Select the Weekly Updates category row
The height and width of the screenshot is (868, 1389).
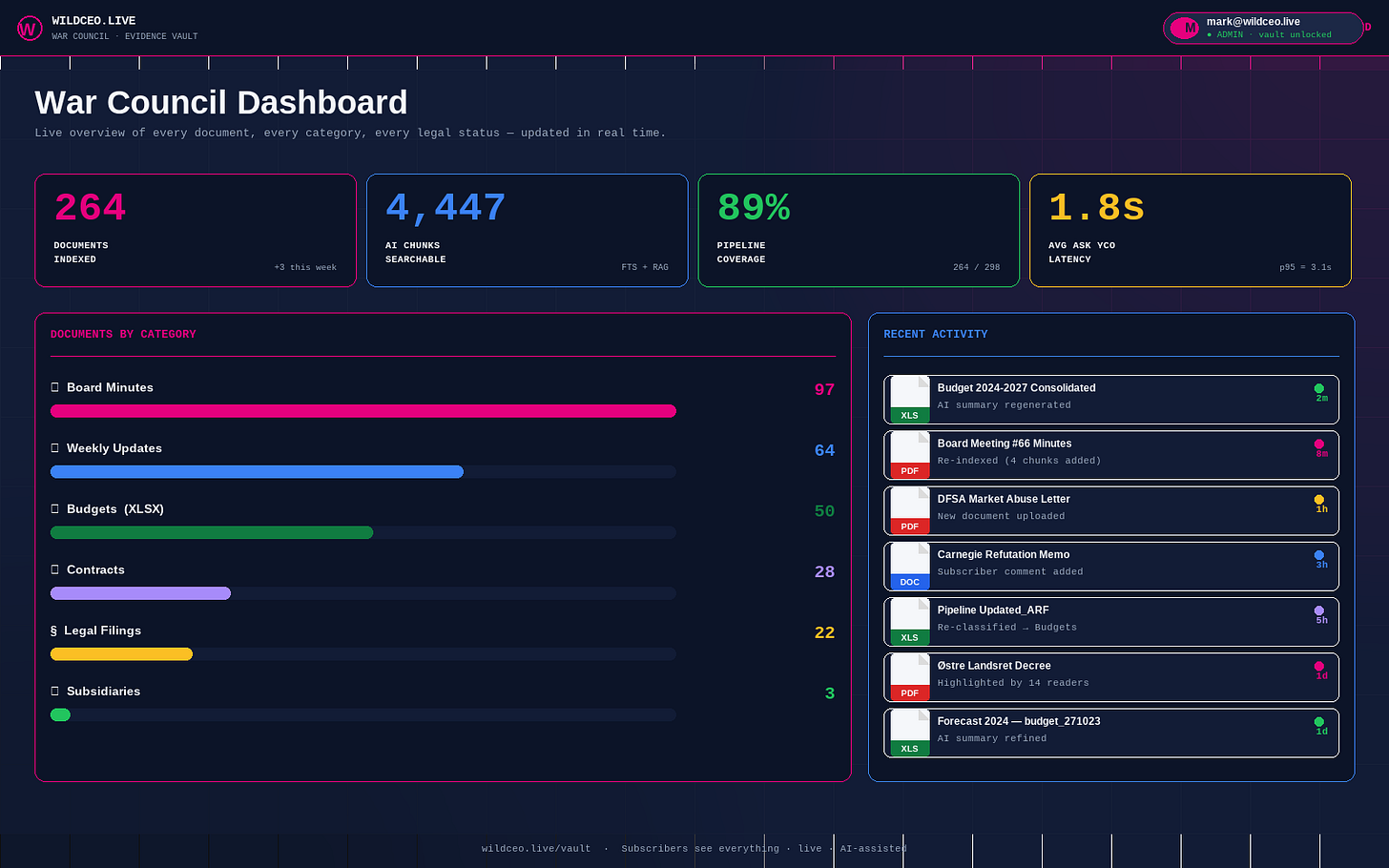pos(443,460)
